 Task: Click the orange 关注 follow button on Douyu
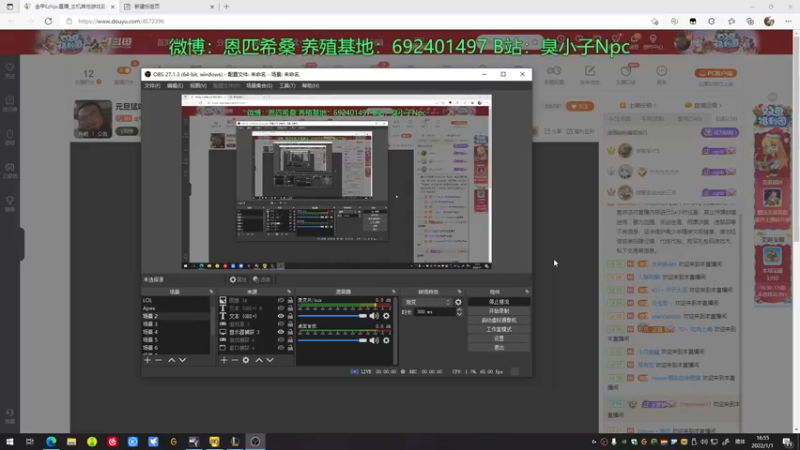click(580, 107)
